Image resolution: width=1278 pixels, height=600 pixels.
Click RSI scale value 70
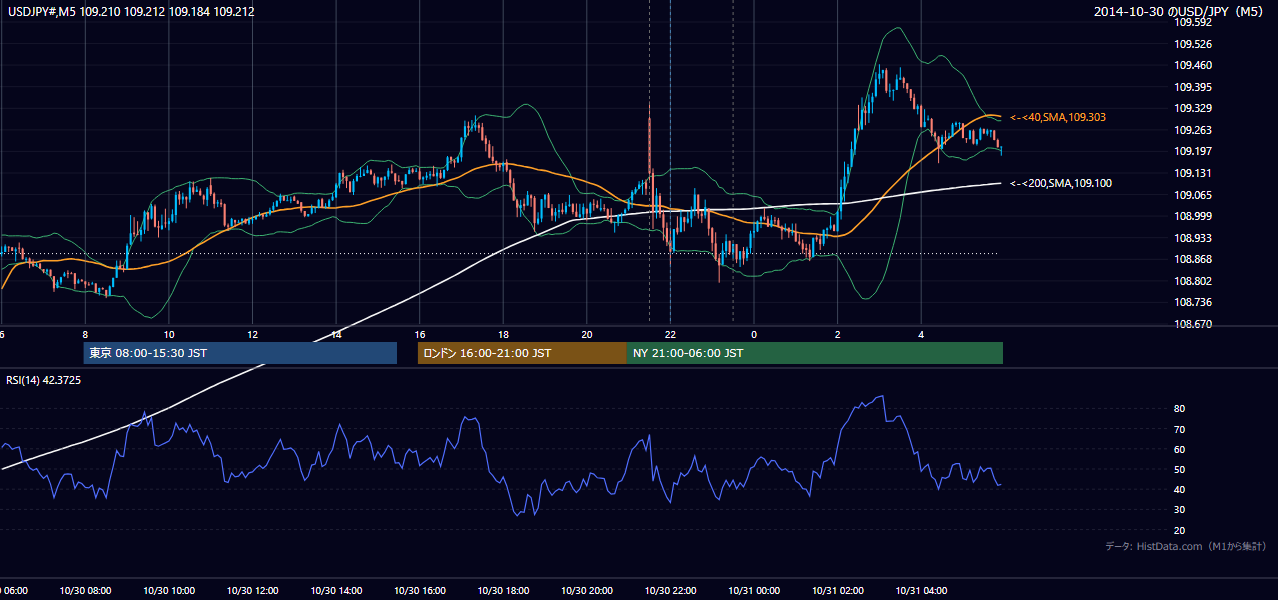click(x=1180, y=429)
